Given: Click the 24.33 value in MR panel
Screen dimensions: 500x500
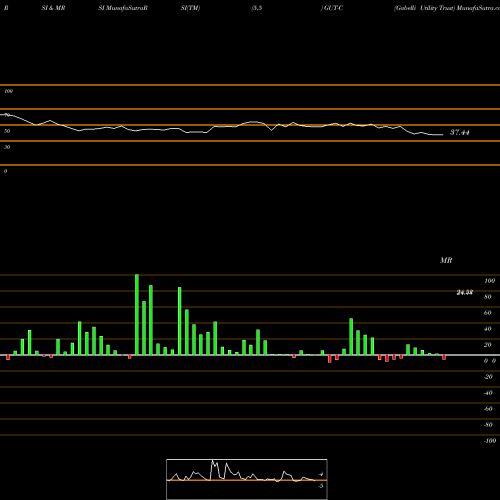Looking at the screenshot, I should (465, 292).
